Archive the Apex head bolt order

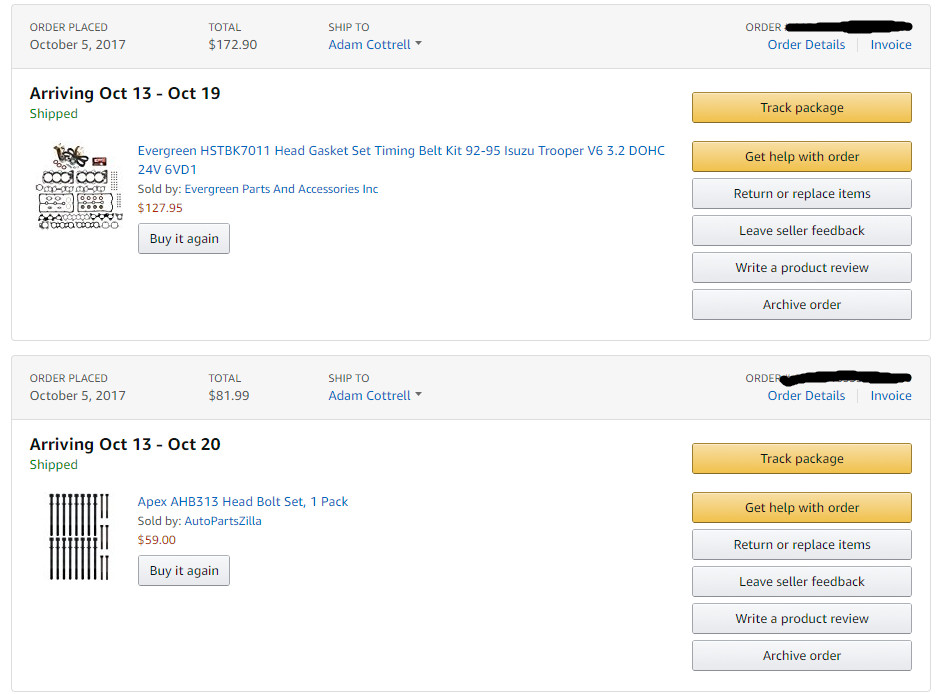tap(802, 656)
